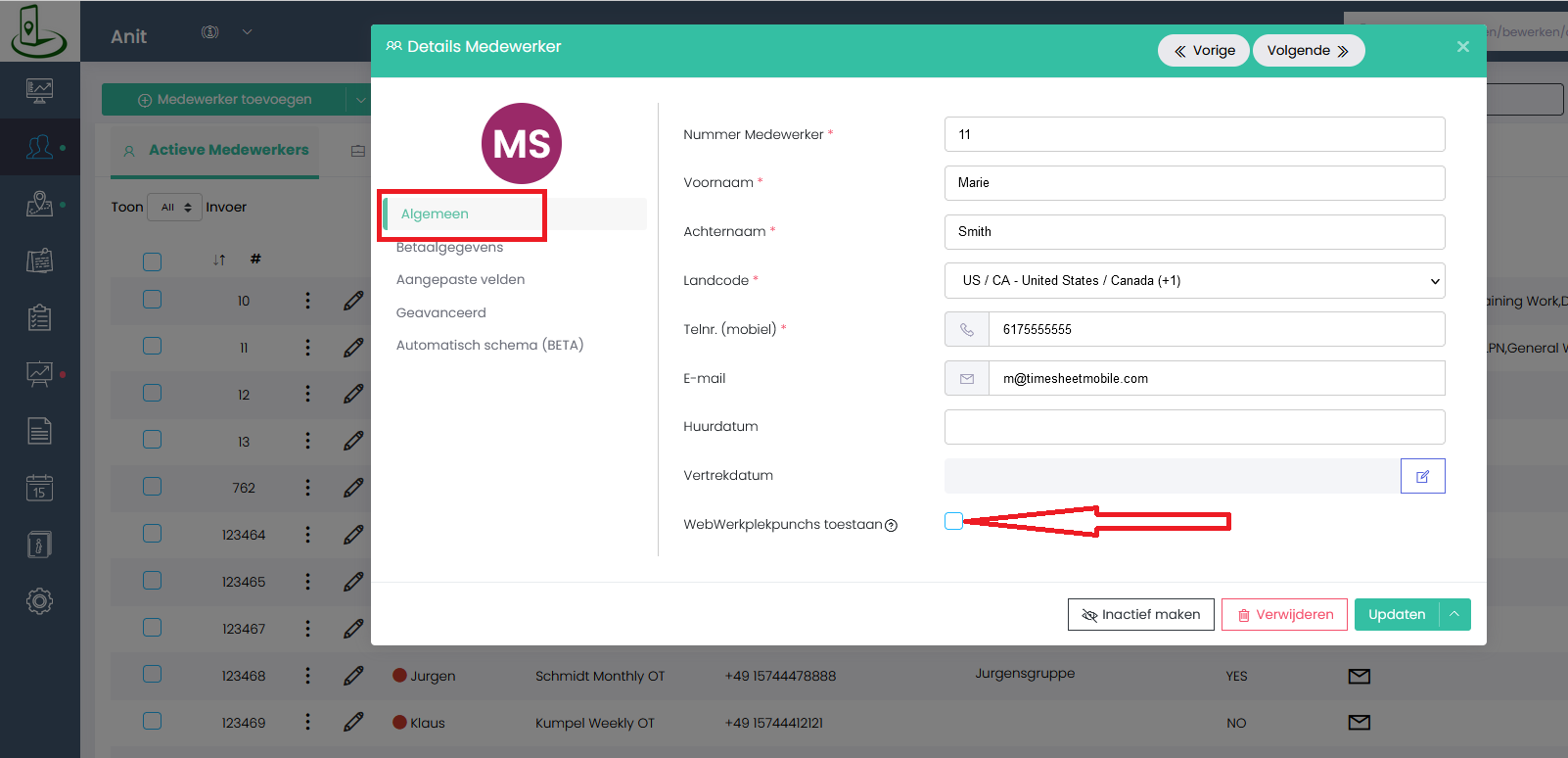Image resolution: width=1568 pixels, height=758 pixels.
Task: Click the envelope icon in Jurgen's row
Action: click(1359, 676)
